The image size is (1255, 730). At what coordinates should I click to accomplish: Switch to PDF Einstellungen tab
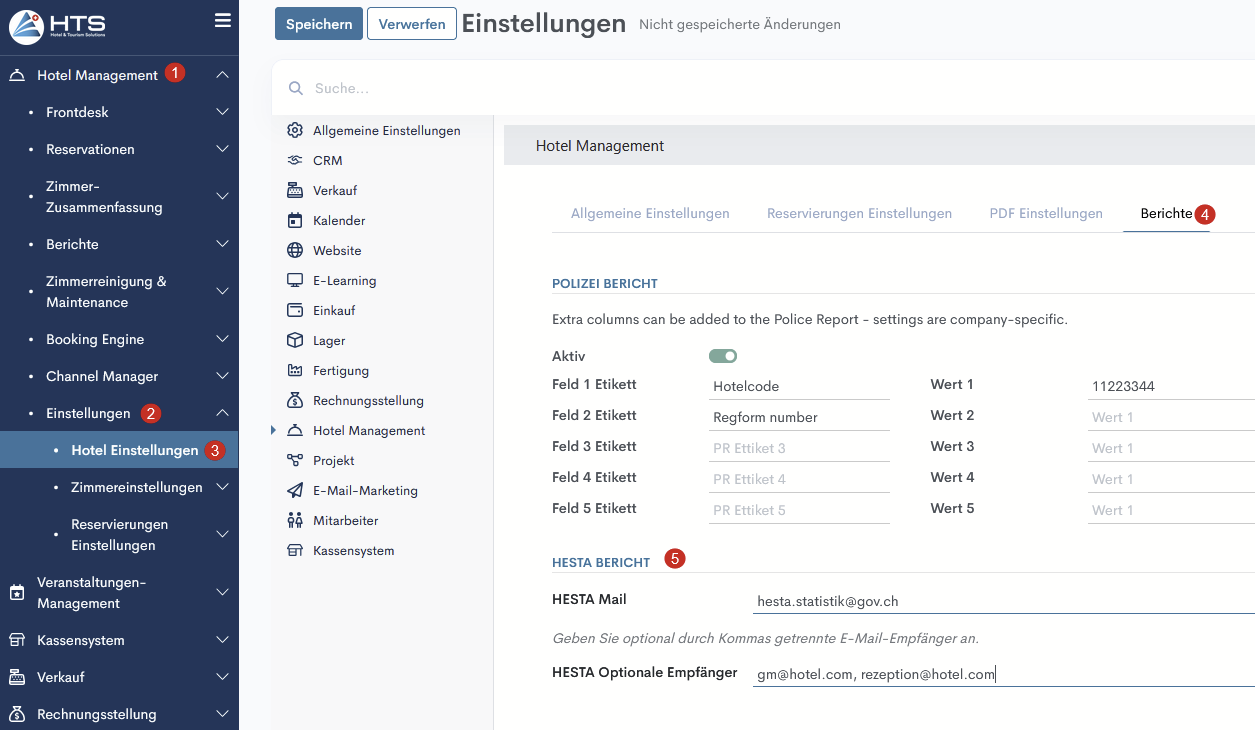(1045, 213)
